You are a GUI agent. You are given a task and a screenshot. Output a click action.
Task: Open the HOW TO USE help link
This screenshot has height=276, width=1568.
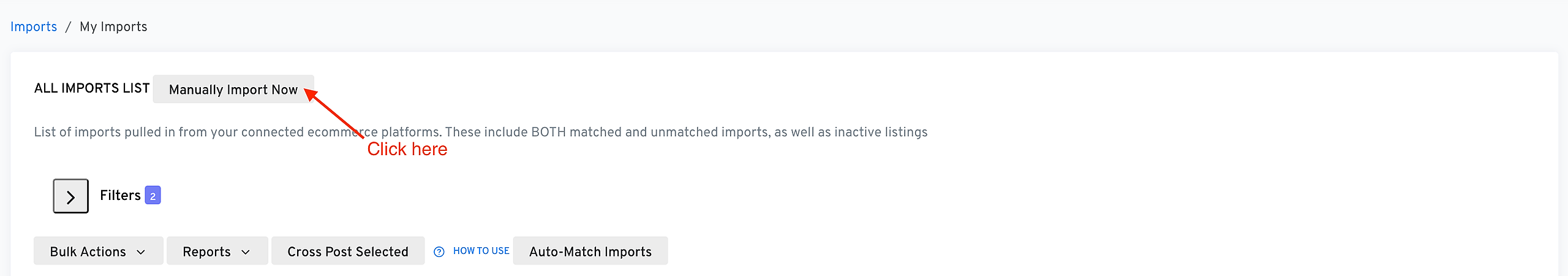point(481,251)
